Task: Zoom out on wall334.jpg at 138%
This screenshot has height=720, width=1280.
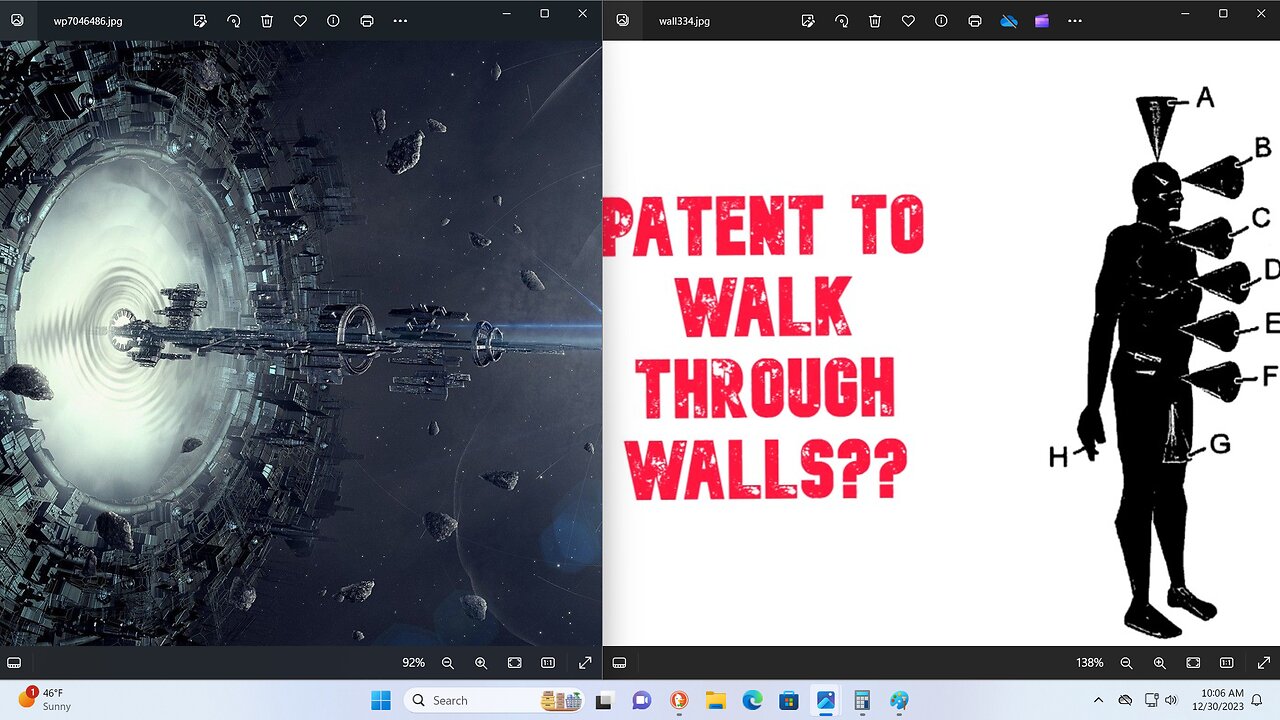Action: [1126, 663]
